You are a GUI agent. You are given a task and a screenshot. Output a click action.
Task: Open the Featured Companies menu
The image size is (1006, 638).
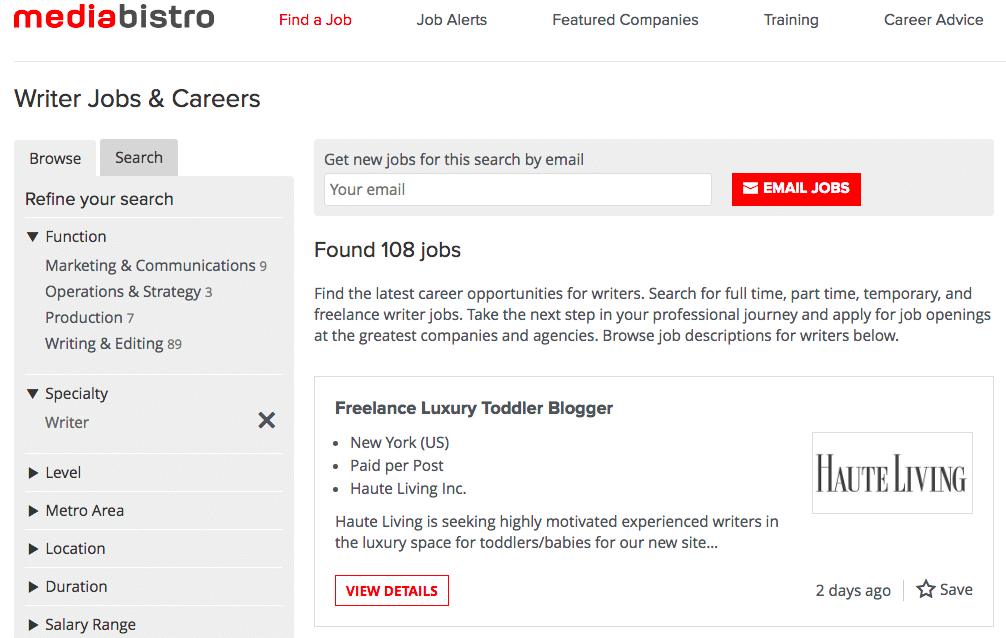click(x=624, y=19)
